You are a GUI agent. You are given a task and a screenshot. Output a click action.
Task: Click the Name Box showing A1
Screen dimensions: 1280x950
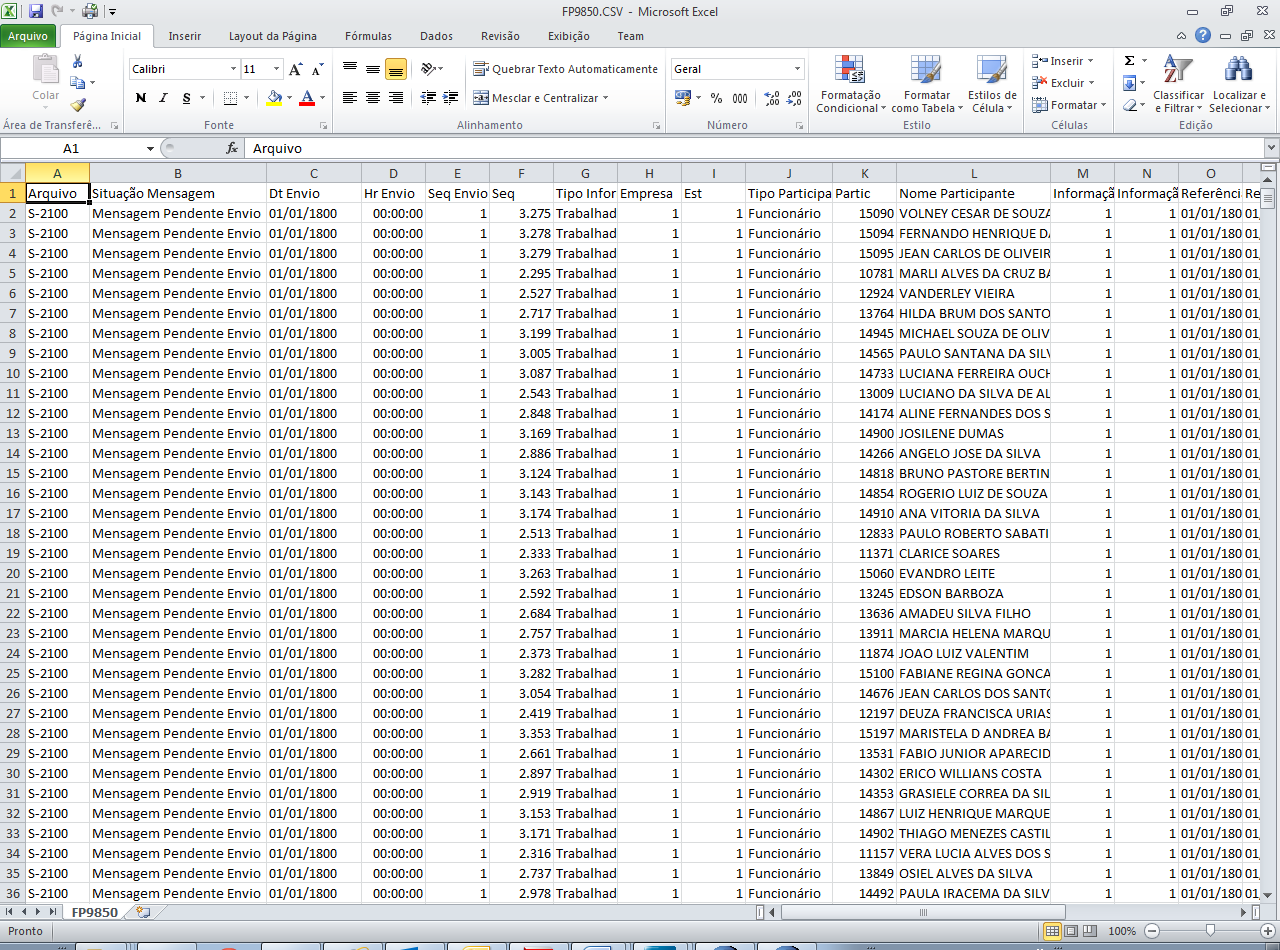pos(72,148)
